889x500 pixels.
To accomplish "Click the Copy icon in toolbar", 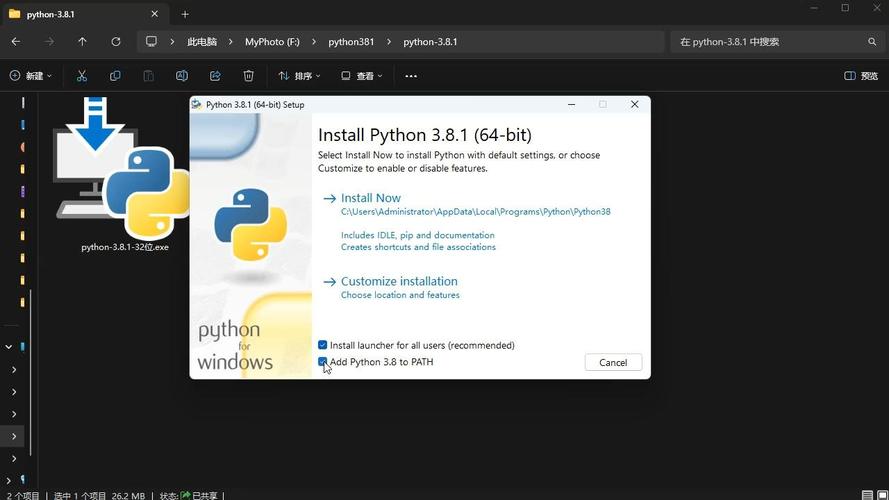I will [115, 76].
